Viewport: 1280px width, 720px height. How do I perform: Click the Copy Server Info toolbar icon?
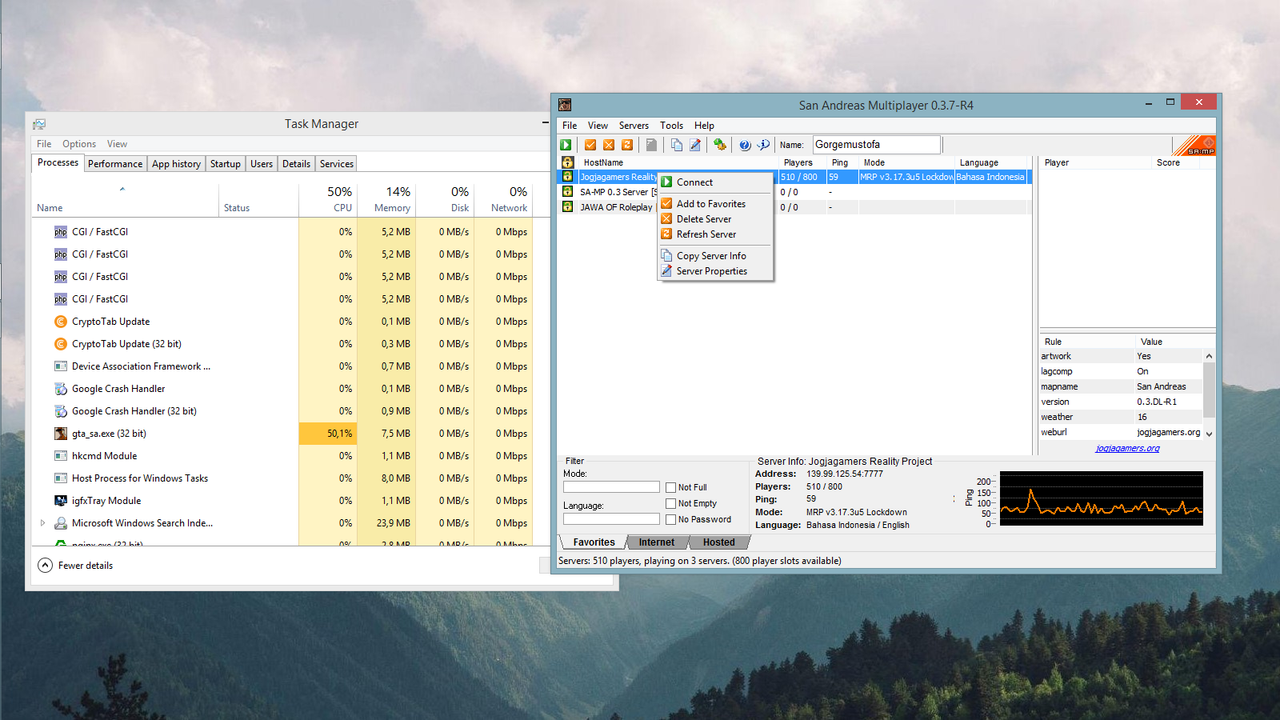pos(676,145)
